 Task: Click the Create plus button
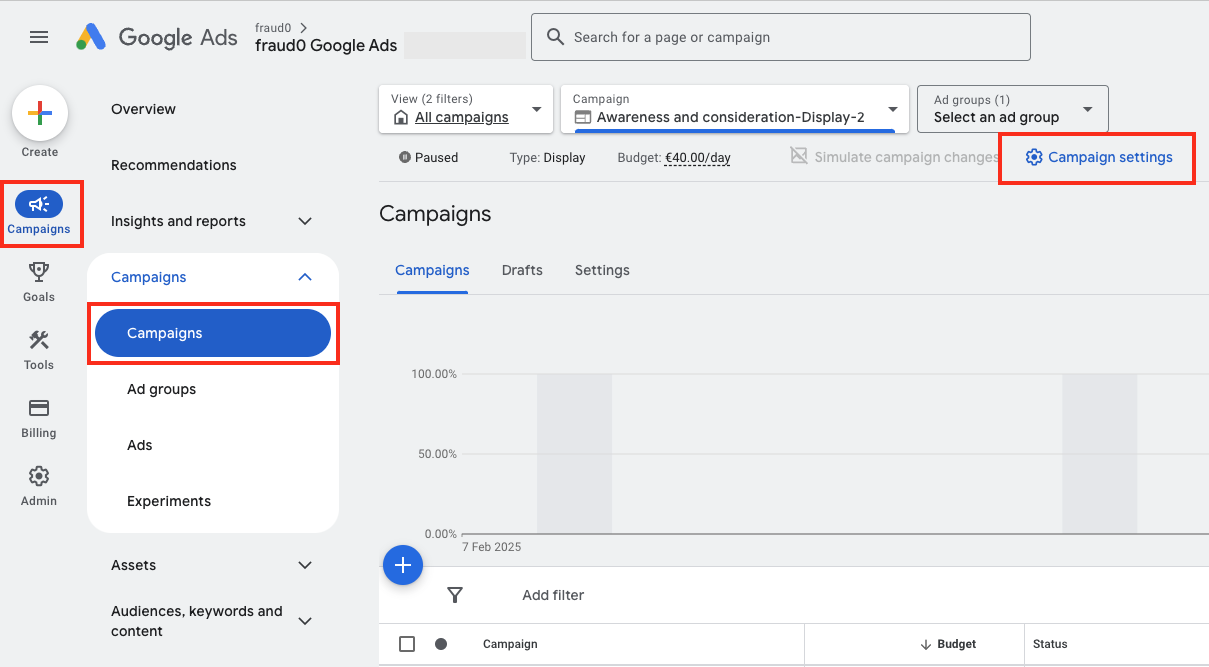coord(40,114)
